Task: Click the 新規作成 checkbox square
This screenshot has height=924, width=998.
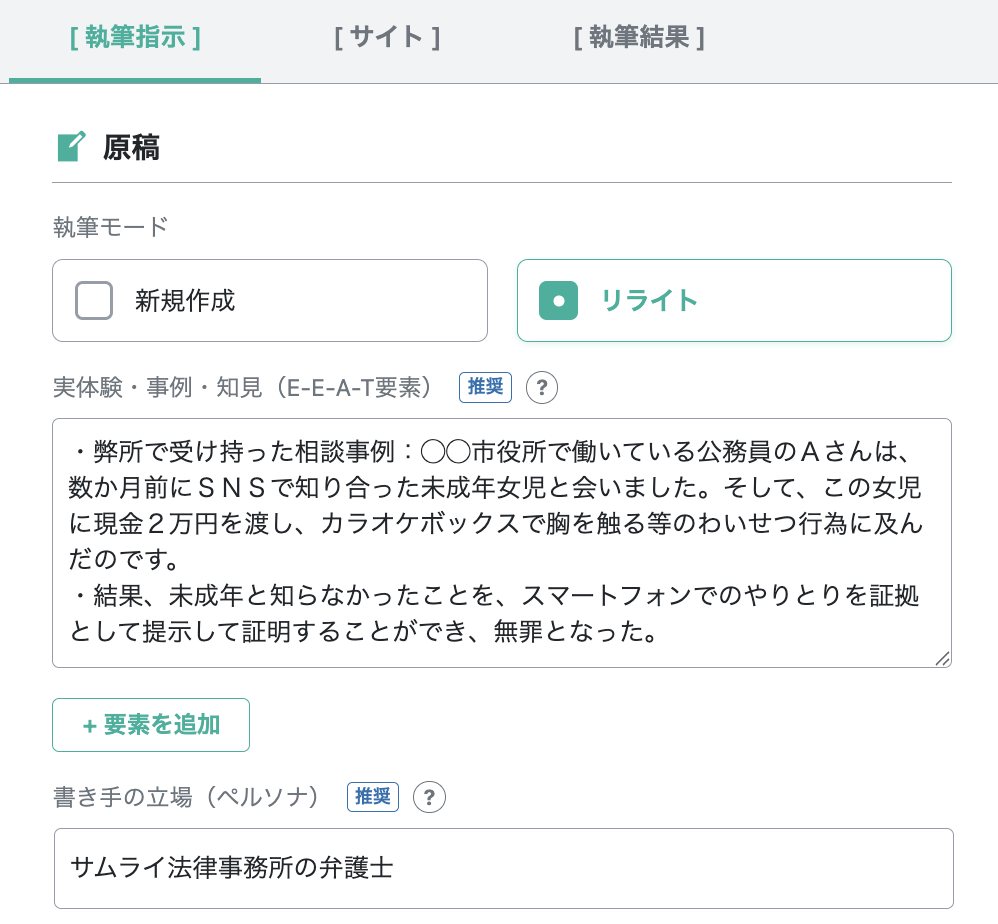Action: click(x=94, y=300)
